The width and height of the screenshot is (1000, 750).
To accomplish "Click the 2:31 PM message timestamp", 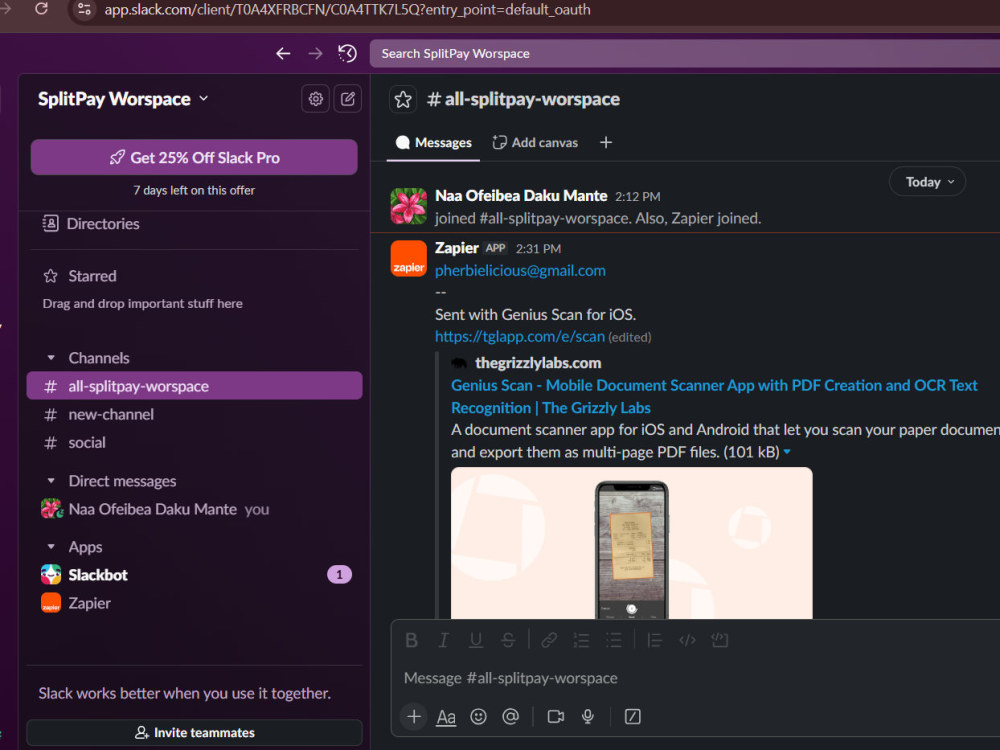I will pos(538,249).
